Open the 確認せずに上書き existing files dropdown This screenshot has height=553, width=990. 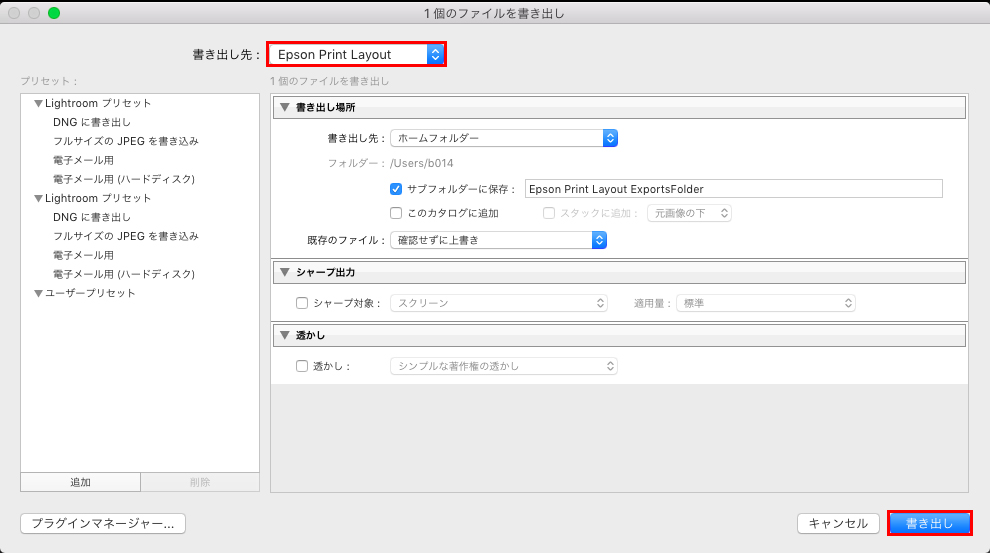498,240
